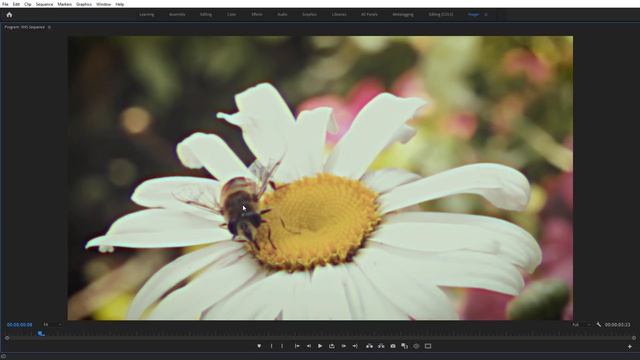The height and width of the screenshot is (360, 640).
Task: Step back one frame
Action: 309,346
